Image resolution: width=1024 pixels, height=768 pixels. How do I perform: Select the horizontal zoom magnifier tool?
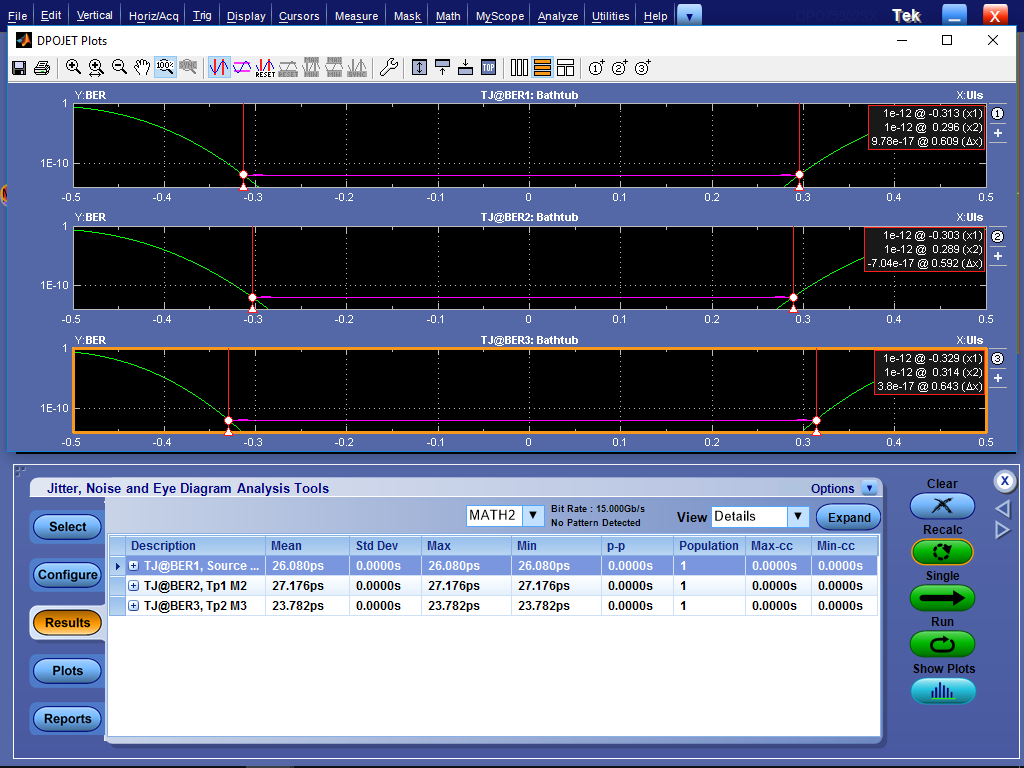96,67
